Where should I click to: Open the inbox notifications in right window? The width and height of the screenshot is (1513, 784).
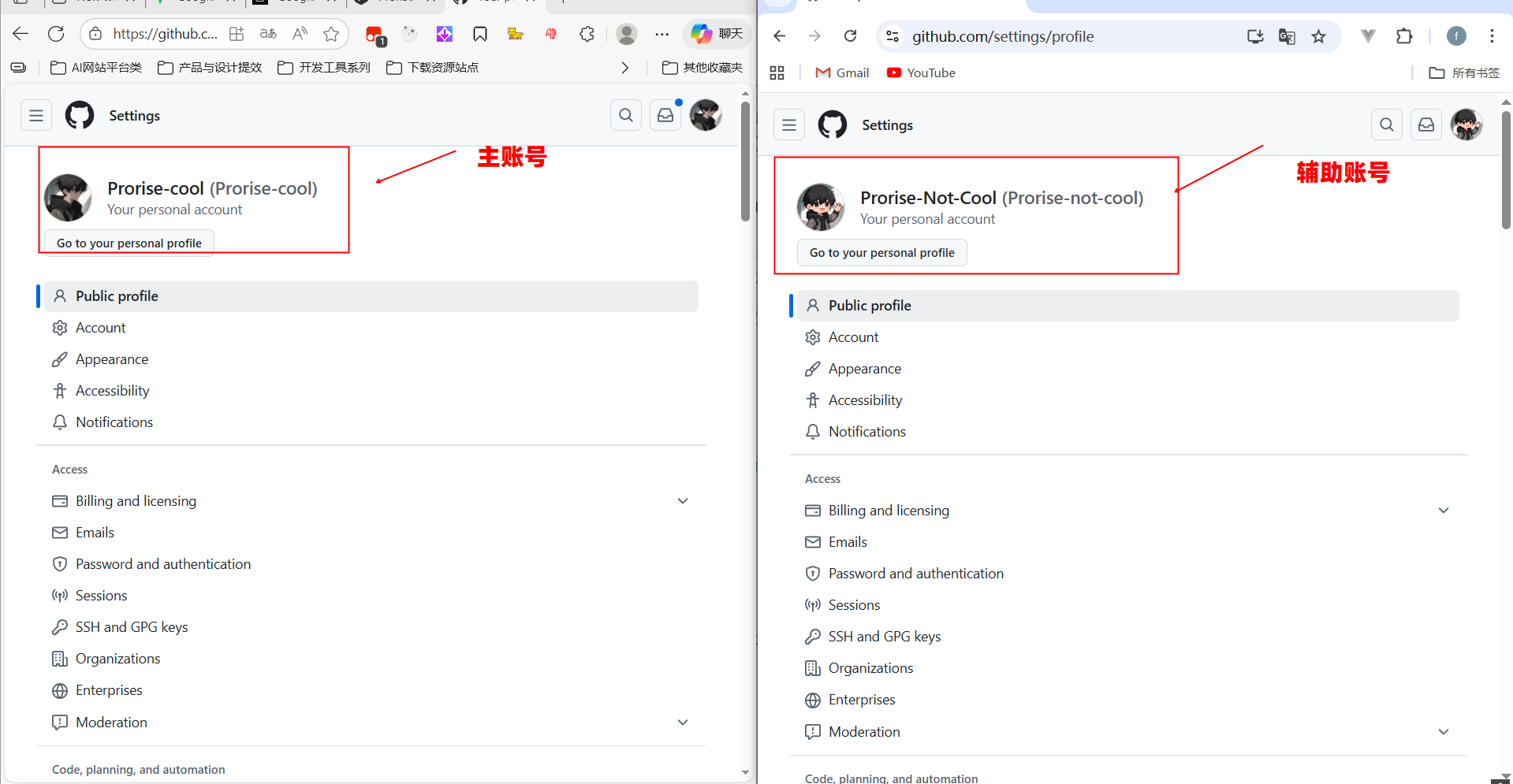click(x=1426, y=125)
